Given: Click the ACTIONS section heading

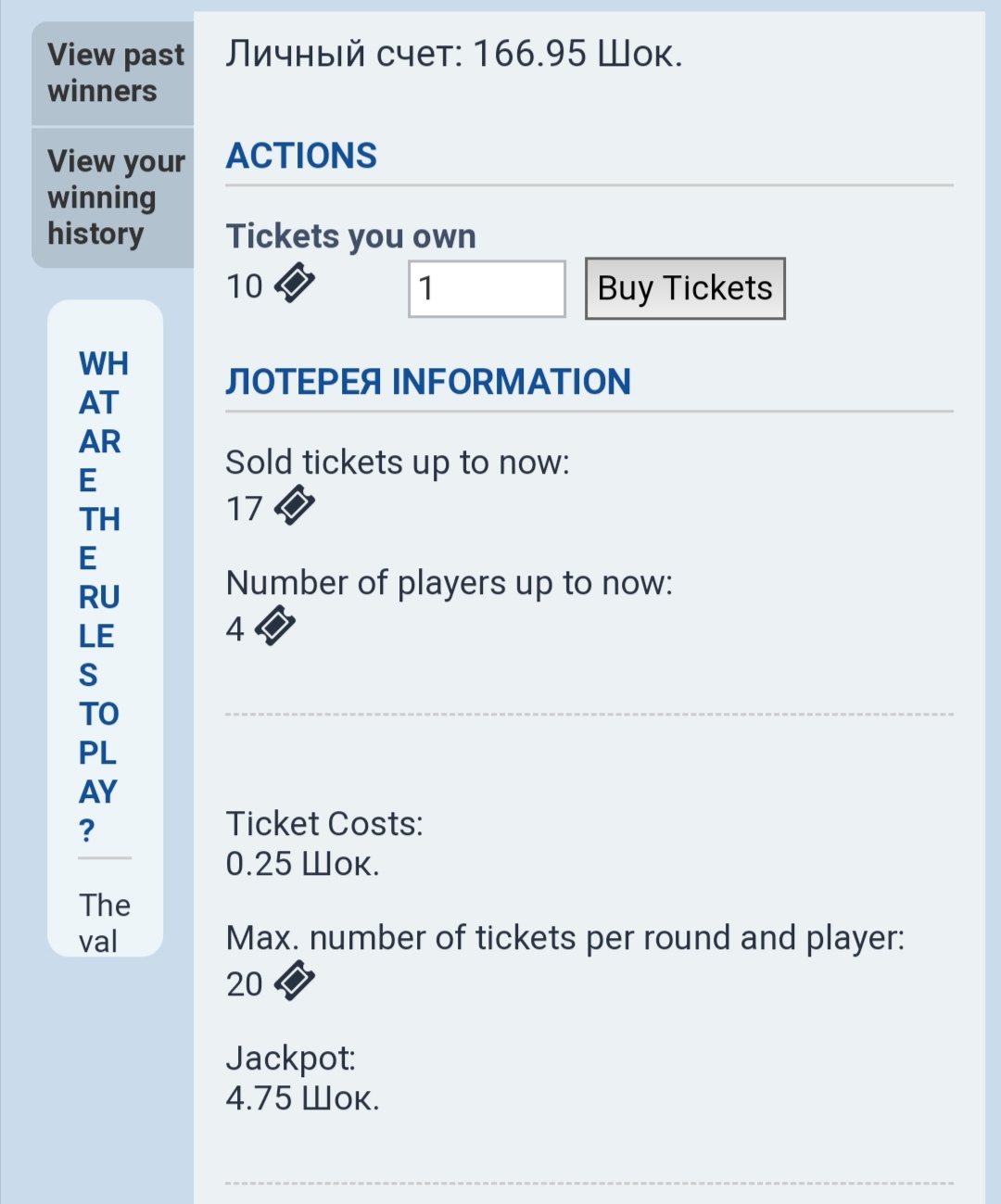Looking at the screenshot, I should [x=301, y=156].
